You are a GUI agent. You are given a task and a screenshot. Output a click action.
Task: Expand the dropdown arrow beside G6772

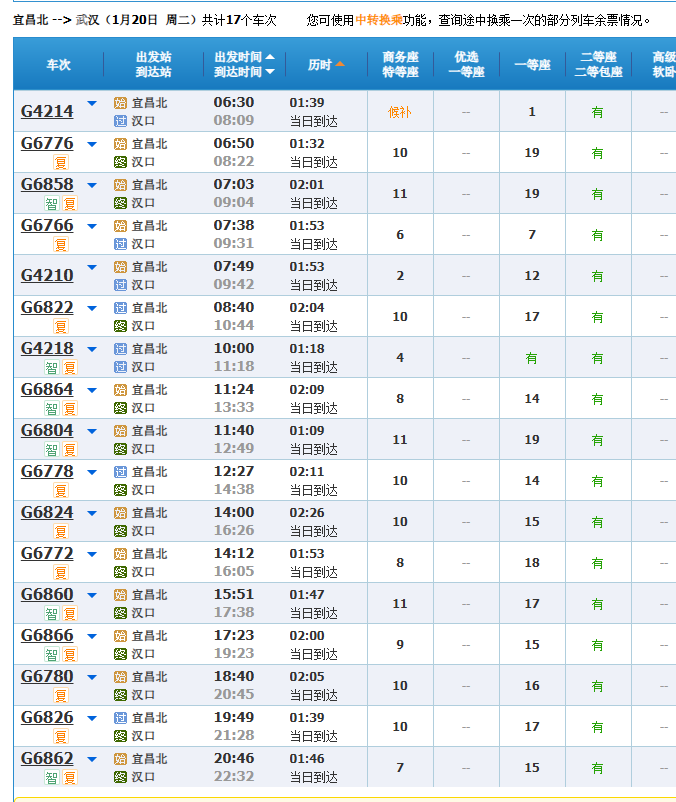(92, 554)
